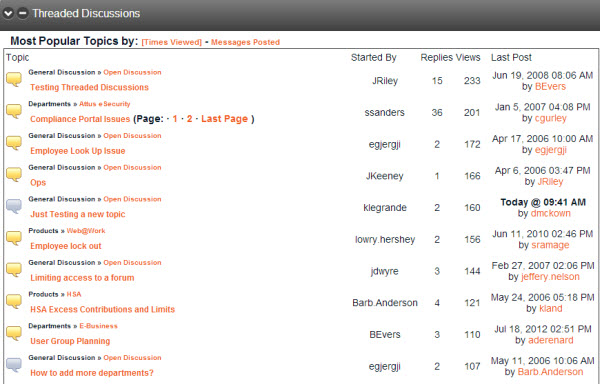Select starter name ssanders
Viewport: 600px width, 384px height.
(x=385, y=113)
